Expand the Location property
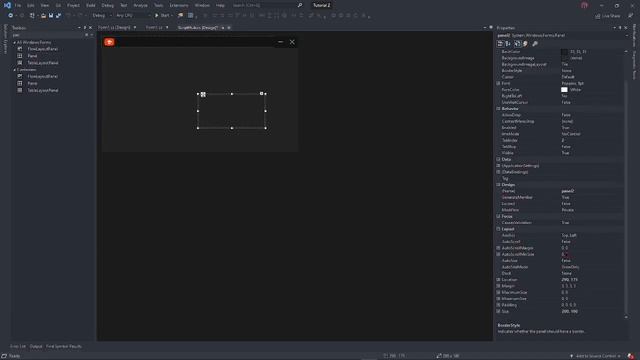Viewport: 640px width, 360px height. pos(498,280)
